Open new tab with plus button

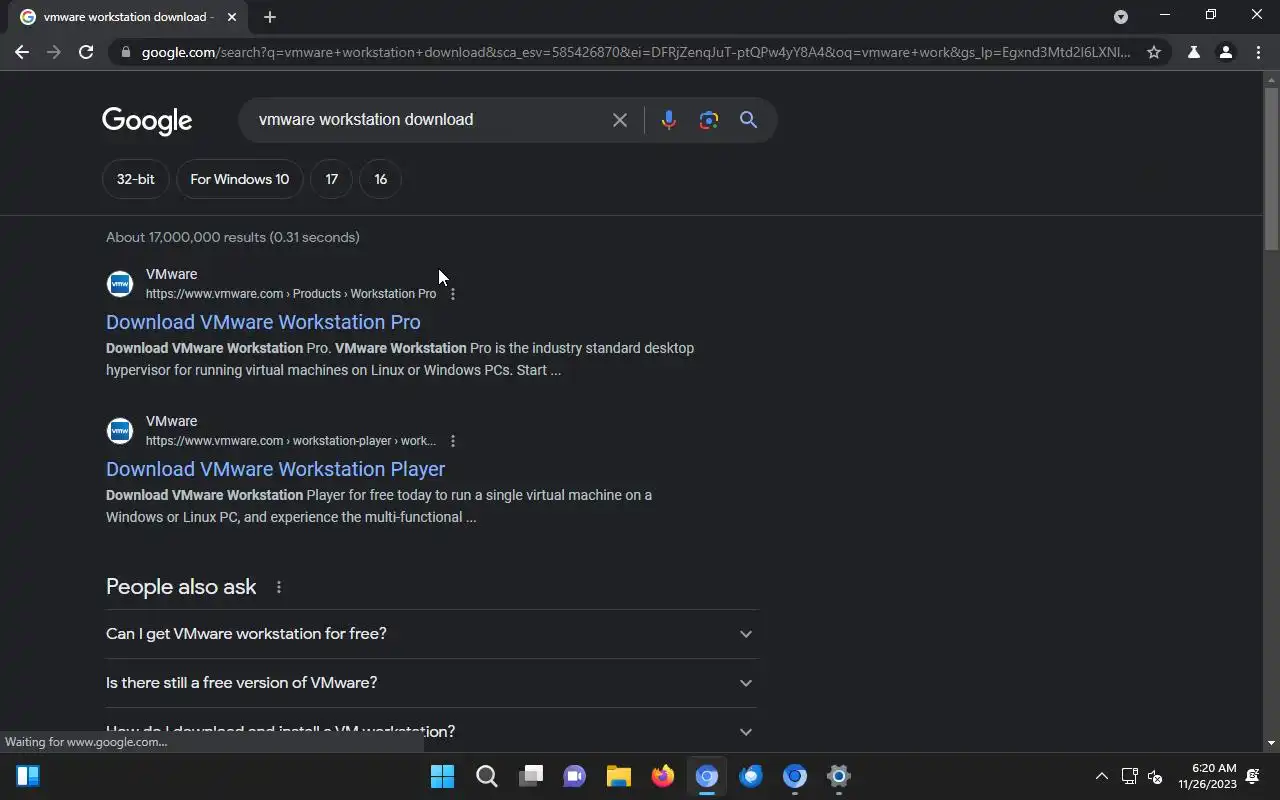click(270, 17)
